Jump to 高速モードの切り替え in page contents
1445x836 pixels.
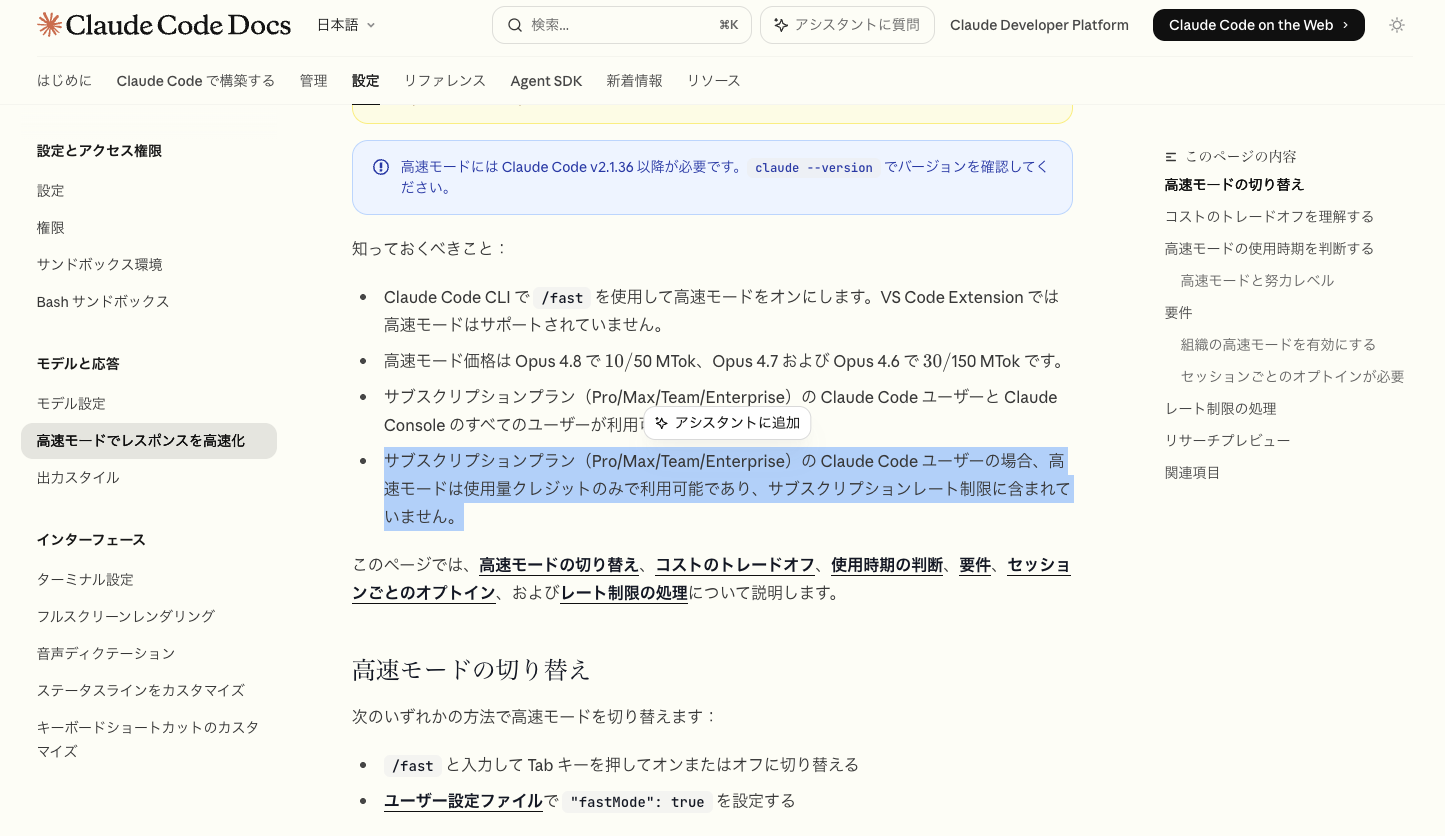(x=1234, y=185)
